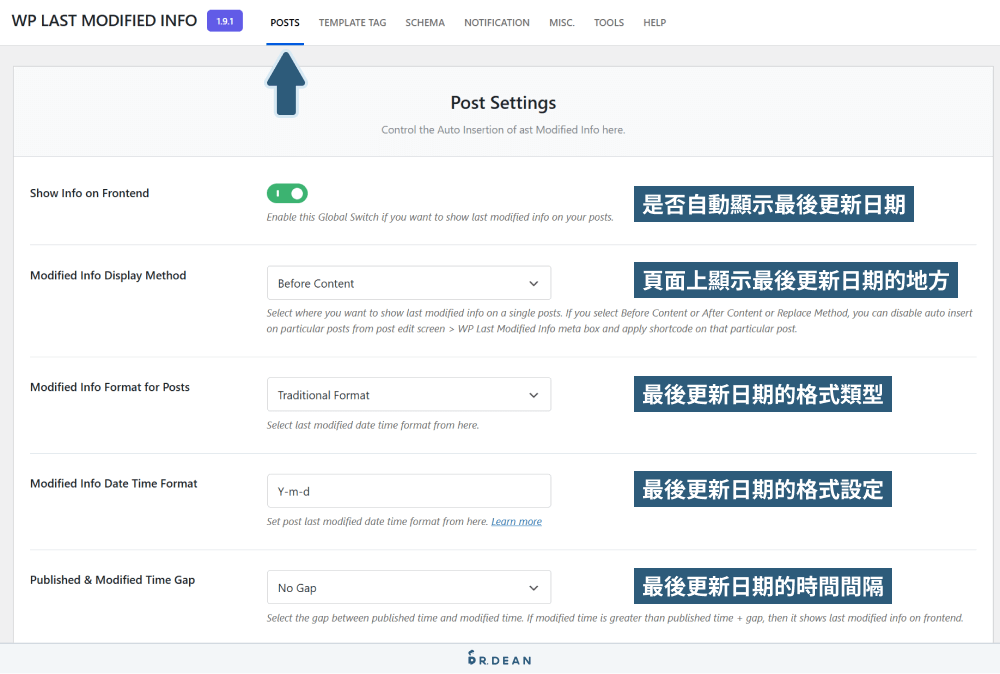Go to the SCHEMA tab
Image resolution: width=1000 pixels, height=674 pixels.
point(425,23)
